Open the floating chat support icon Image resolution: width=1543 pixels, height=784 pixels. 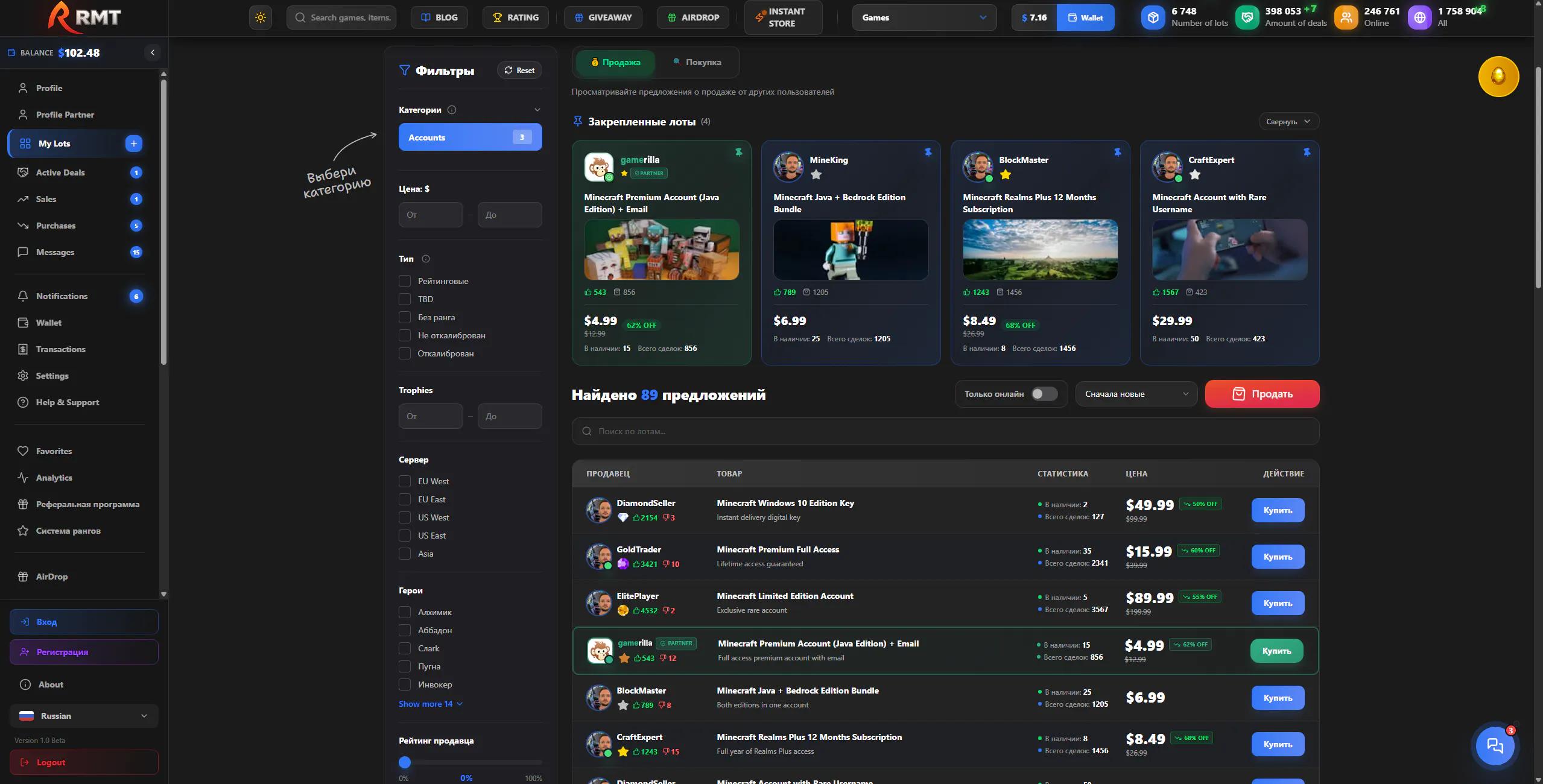(x=1495, y=746)
